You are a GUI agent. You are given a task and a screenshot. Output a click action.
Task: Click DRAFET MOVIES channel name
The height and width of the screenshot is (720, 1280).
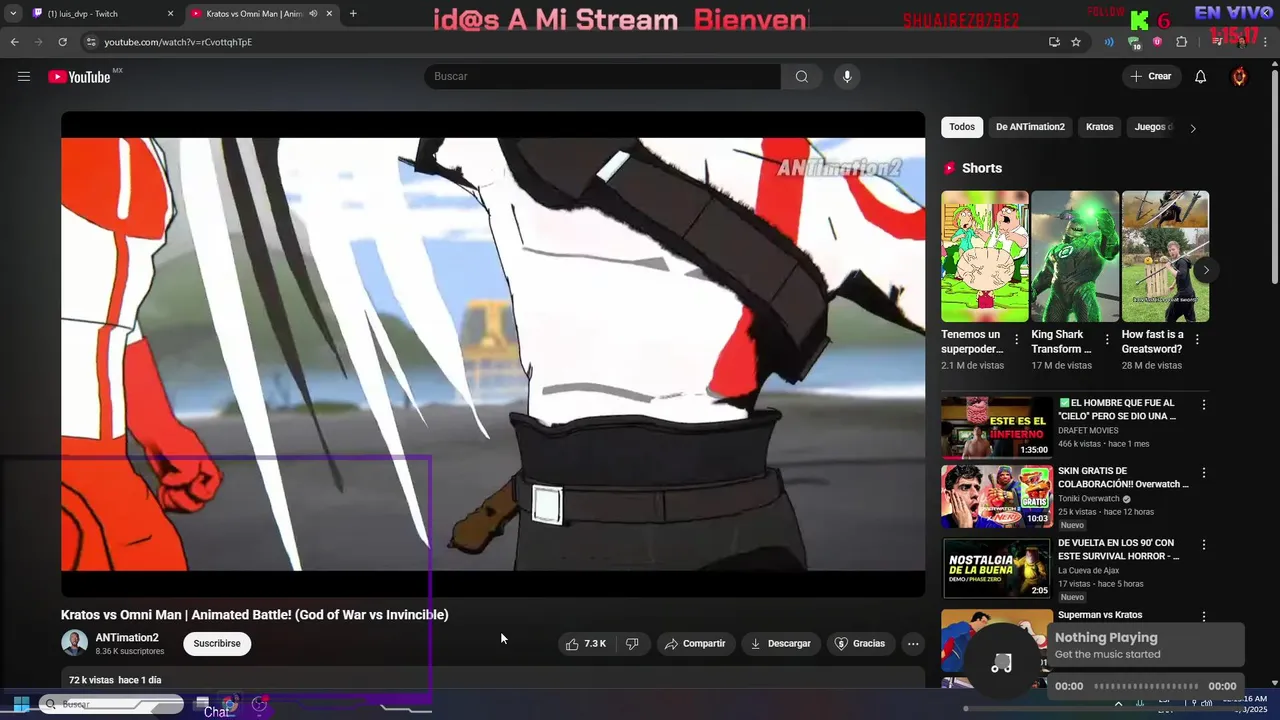(x=1088, y=431)
